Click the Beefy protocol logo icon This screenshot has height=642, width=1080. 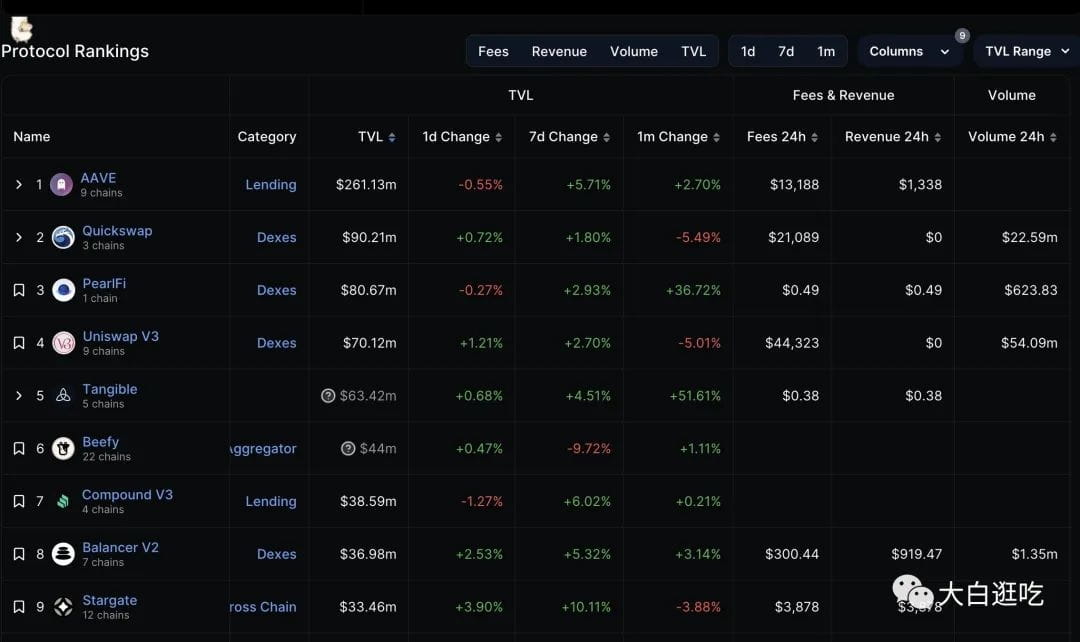click(x=63, y=448)
